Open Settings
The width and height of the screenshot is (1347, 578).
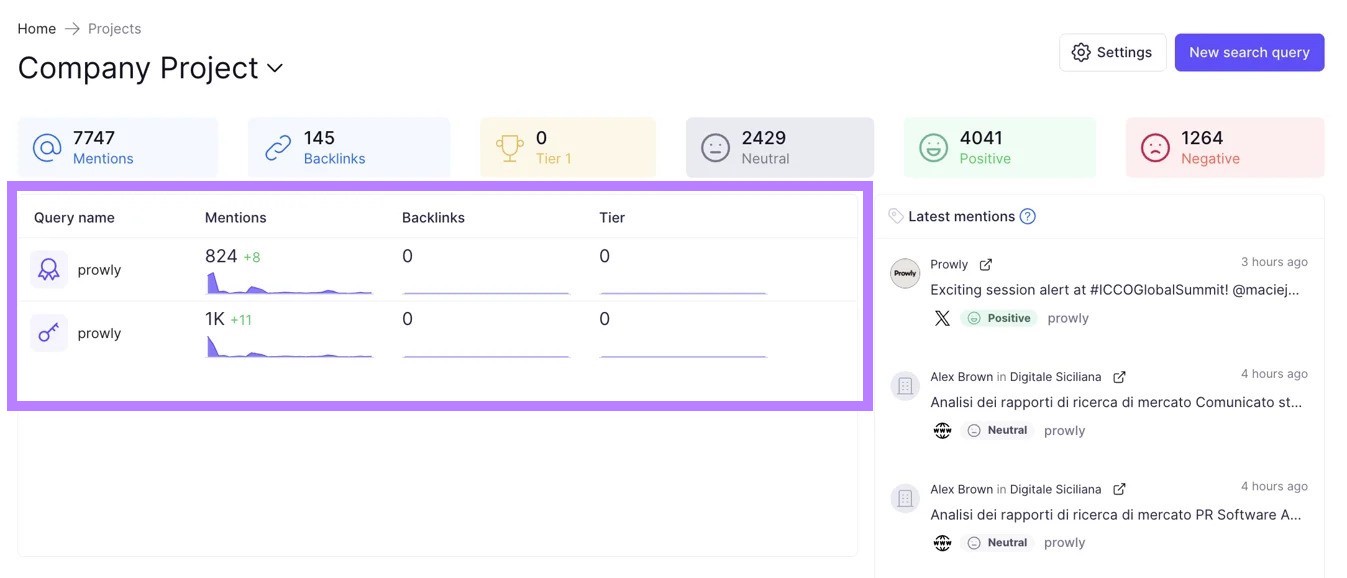1112,51
